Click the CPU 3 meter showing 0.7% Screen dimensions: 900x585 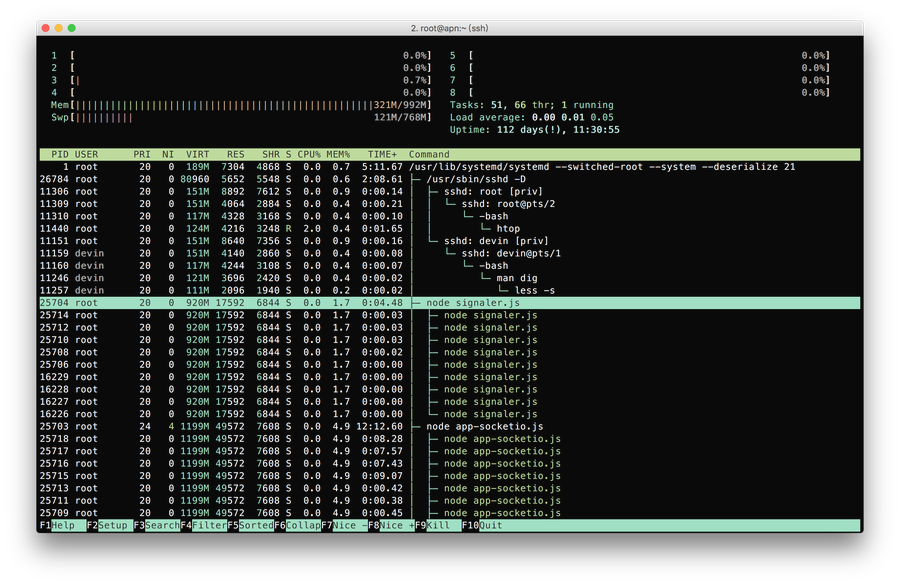point(240,80)
